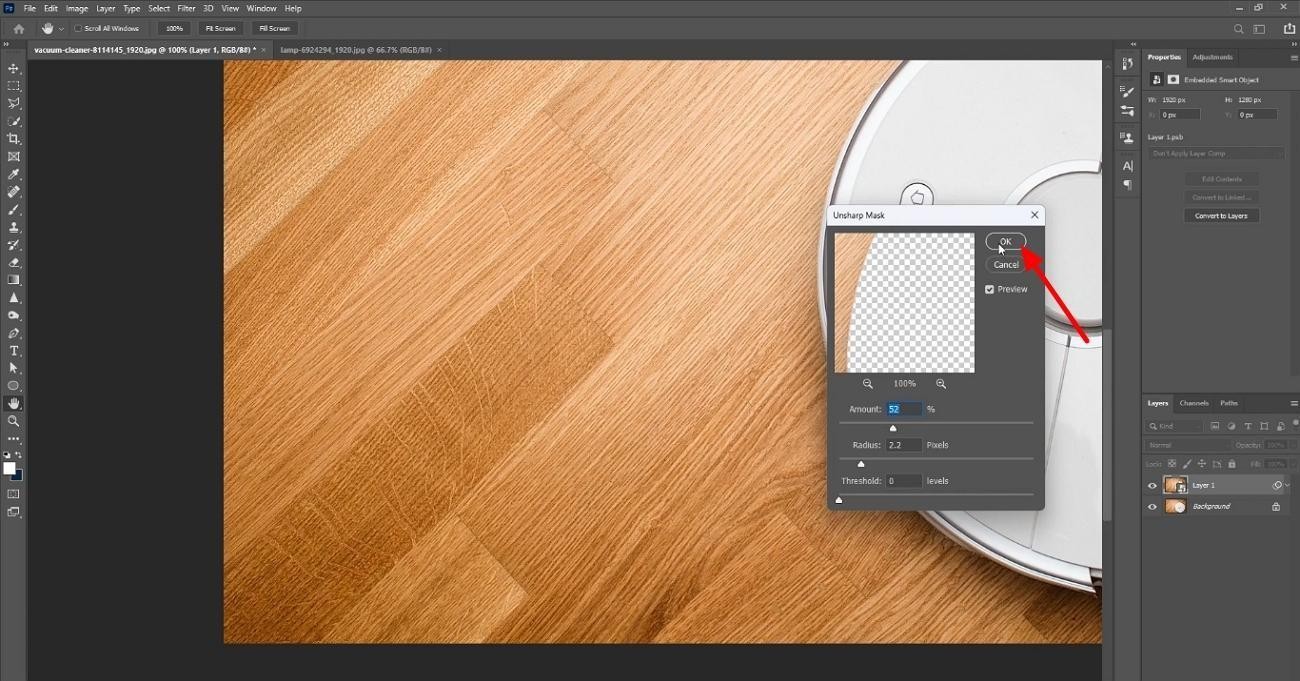Screen dimensions: 1300x681
Task: Click the Home icon in options bar
Action: pyautogui.click(x=18, y=29)
